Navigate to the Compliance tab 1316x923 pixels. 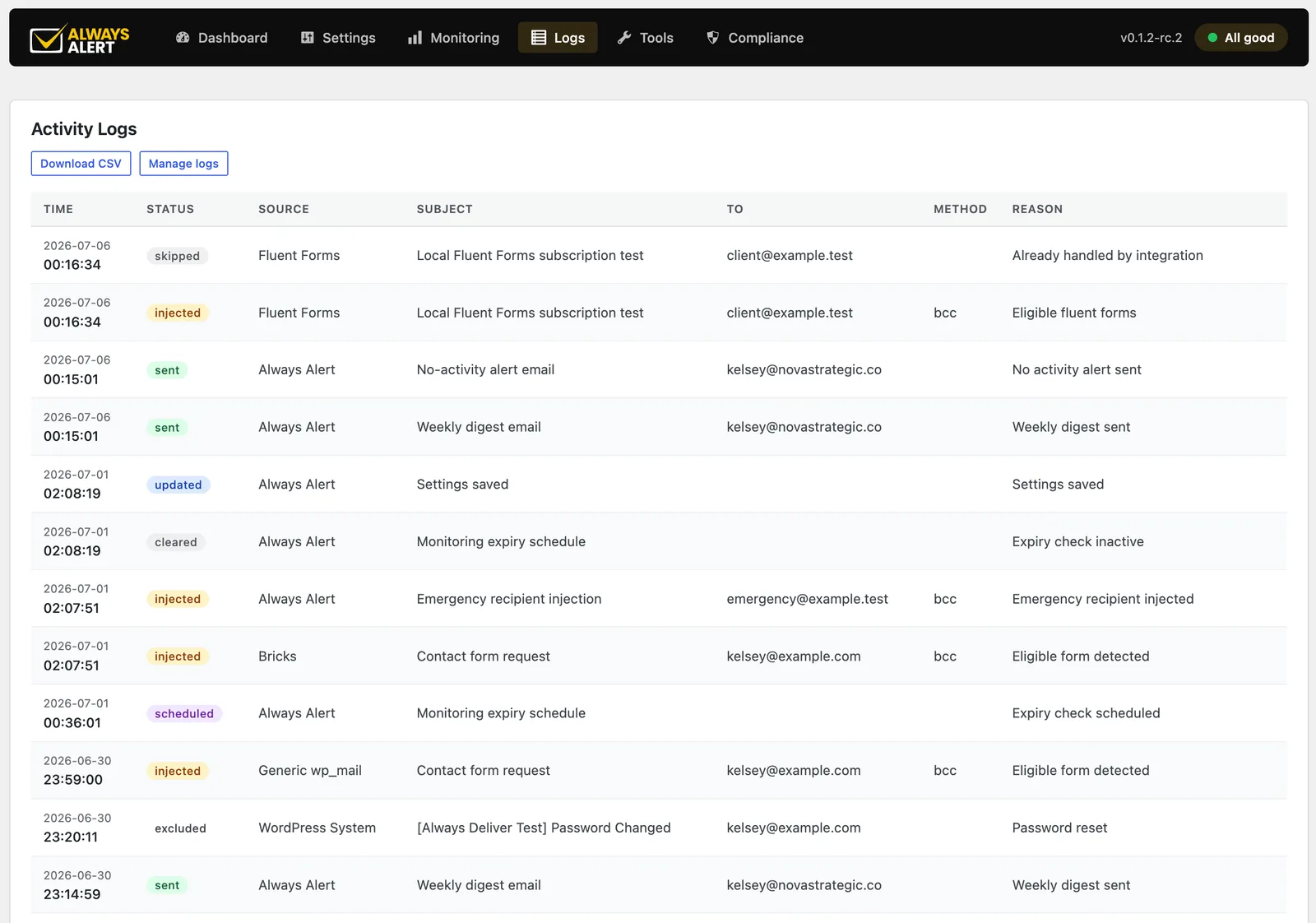pos(755,38)
